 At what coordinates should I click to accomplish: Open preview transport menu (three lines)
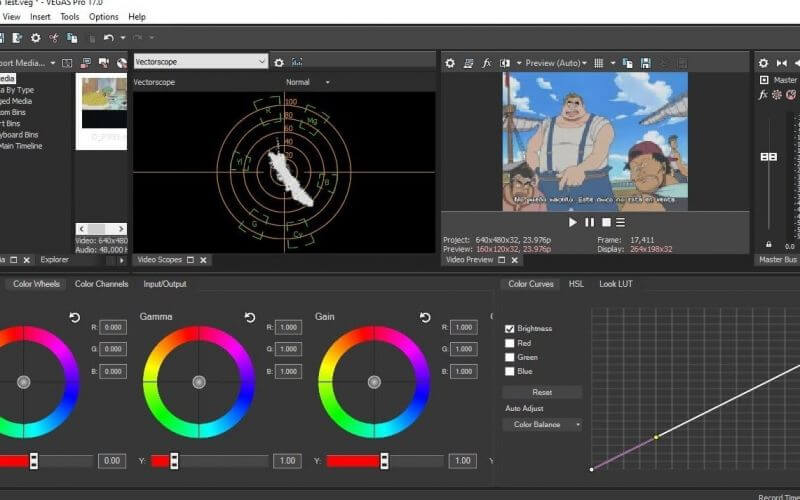[x=620, y=222]
